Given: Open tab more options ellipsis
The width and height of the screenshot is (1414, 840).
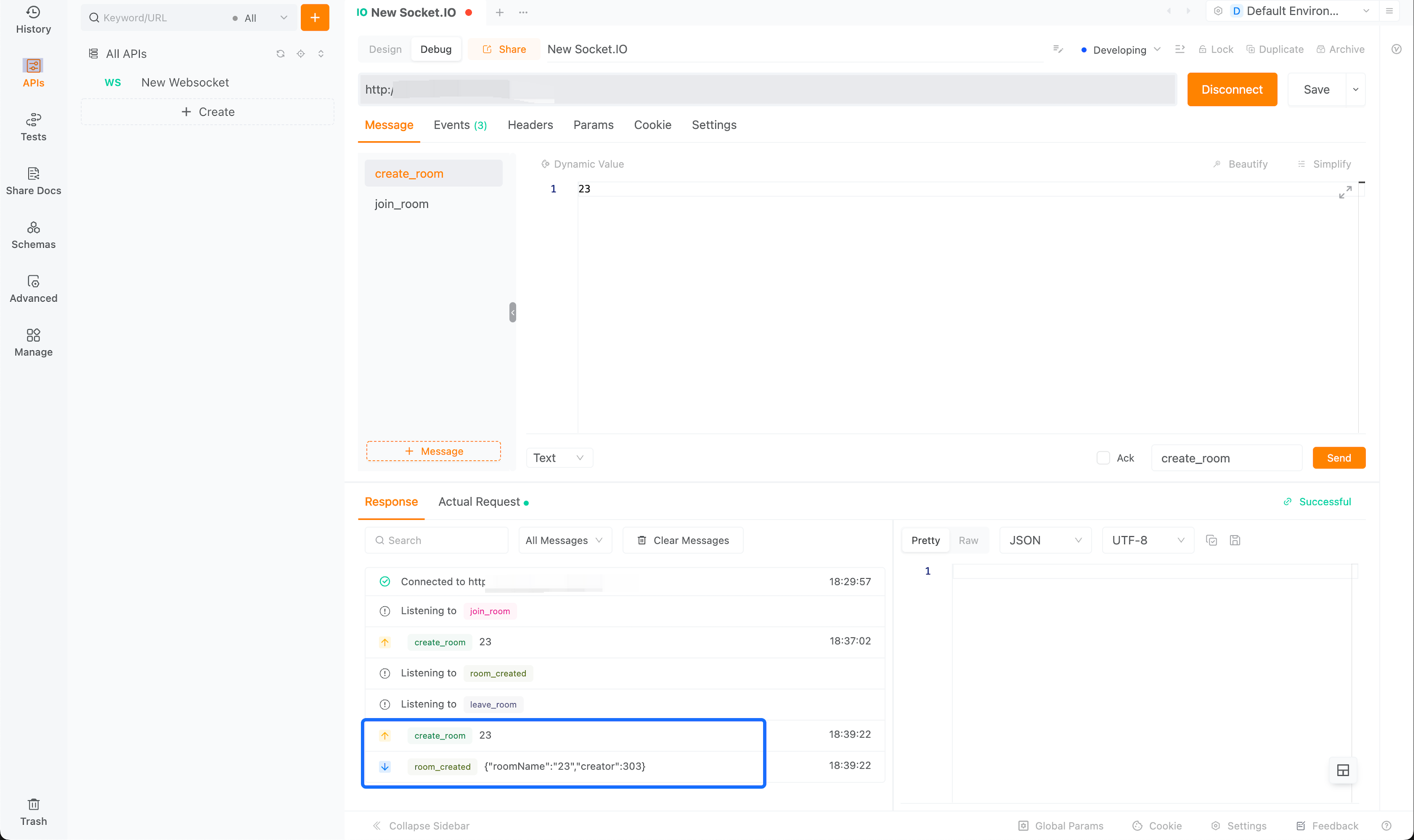Looking at the screenshot, I should click(523, 12).
